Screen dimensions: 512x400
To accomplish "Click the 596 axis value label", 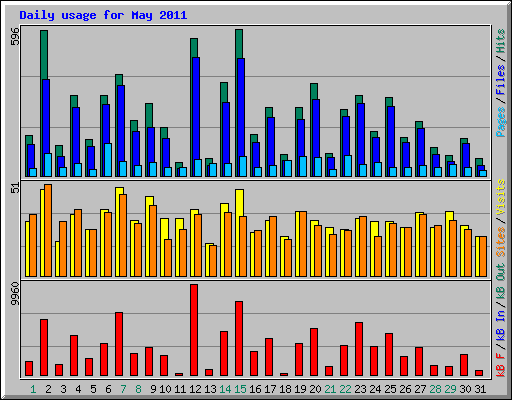I will (15, 37).
